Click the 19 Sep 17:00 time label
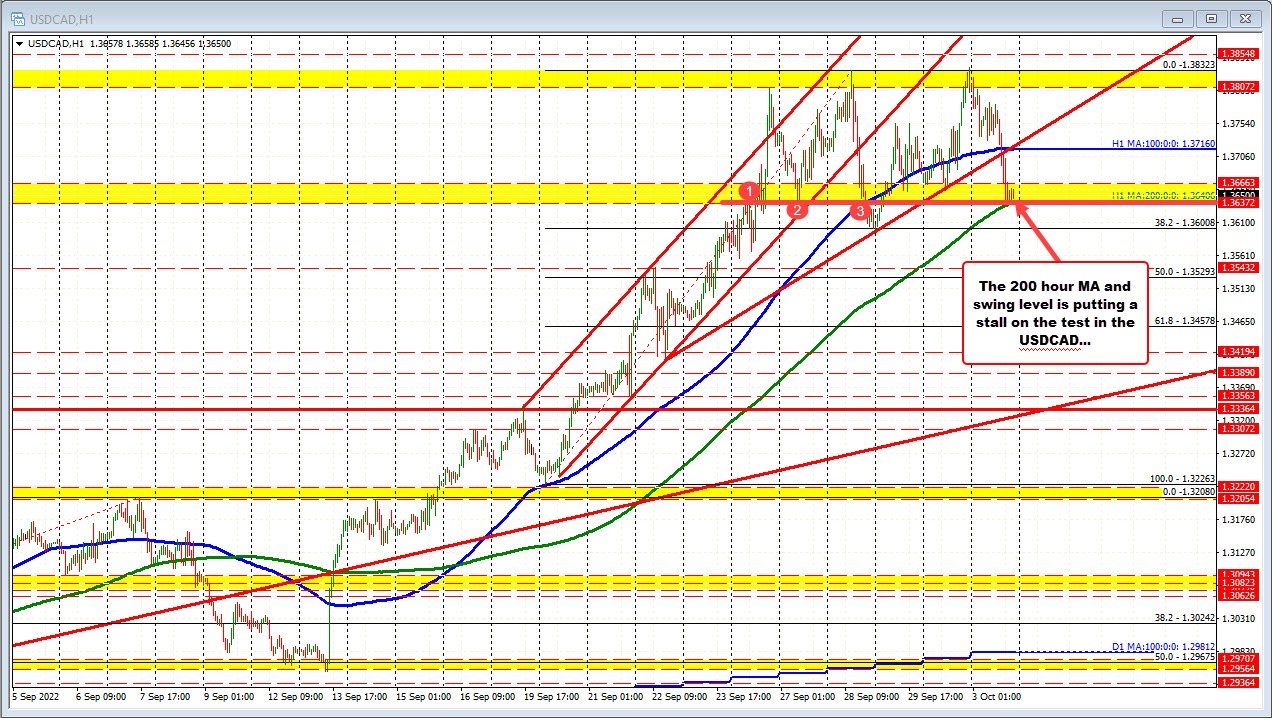1272x718 pixels. coord(553,697)
